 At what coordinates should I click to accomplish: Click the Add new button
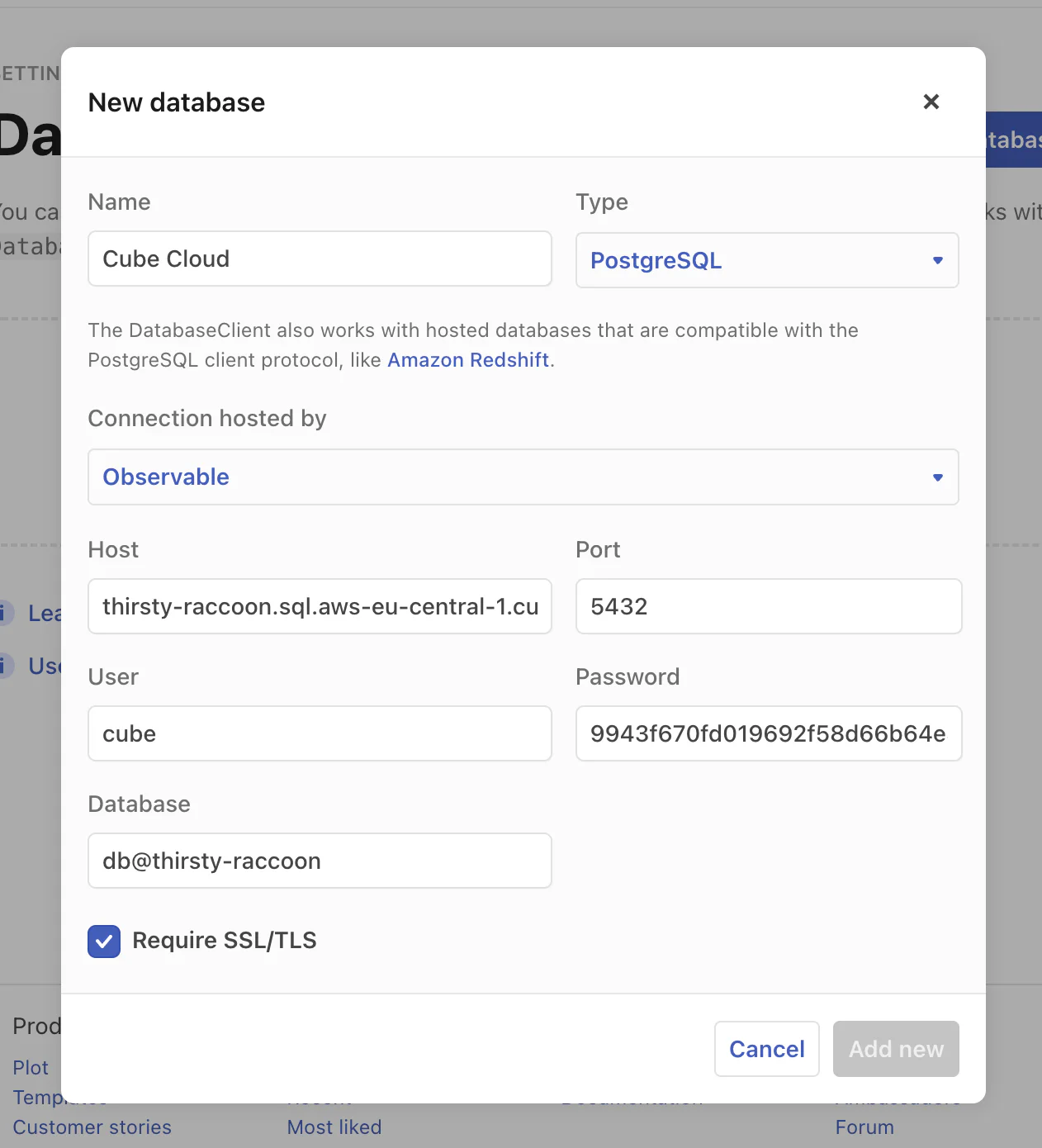click(x=896, y=1049)
